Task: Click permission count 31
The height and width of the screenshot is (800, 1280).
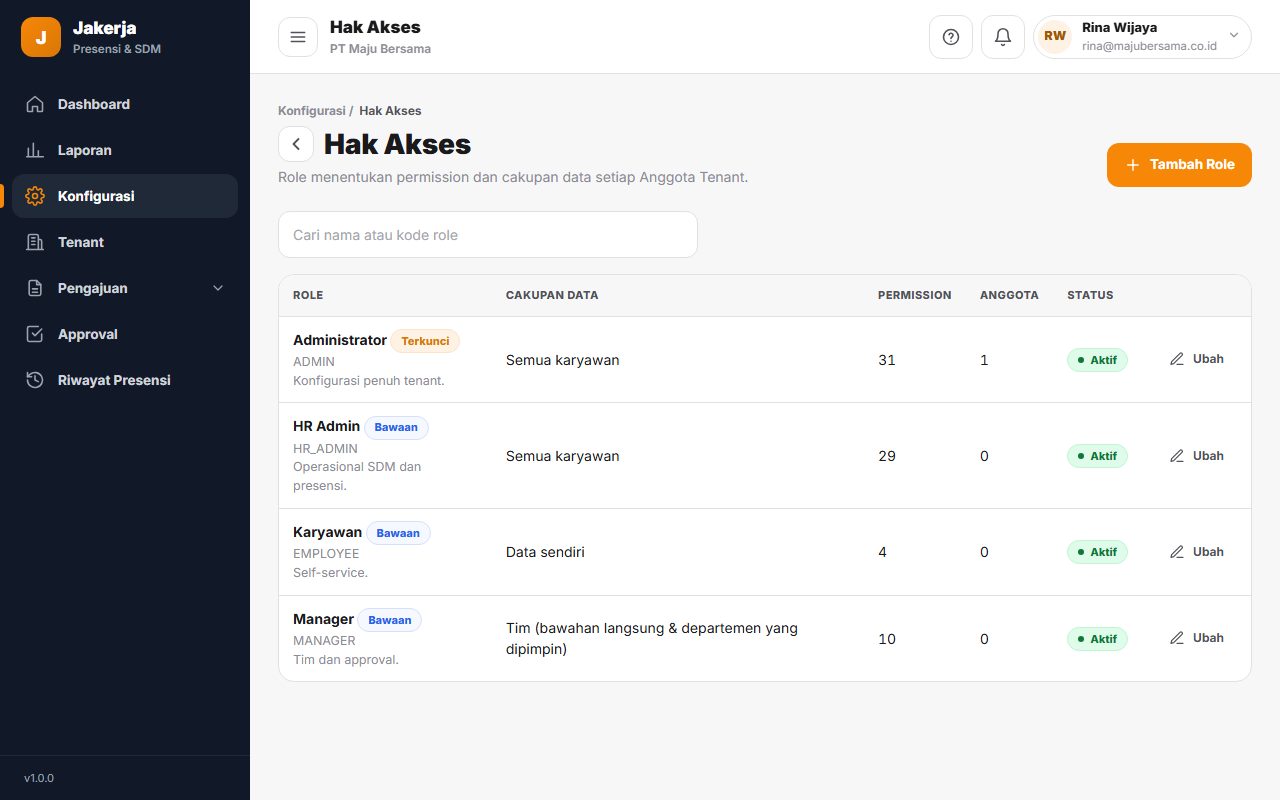Action: coord(887,360)
